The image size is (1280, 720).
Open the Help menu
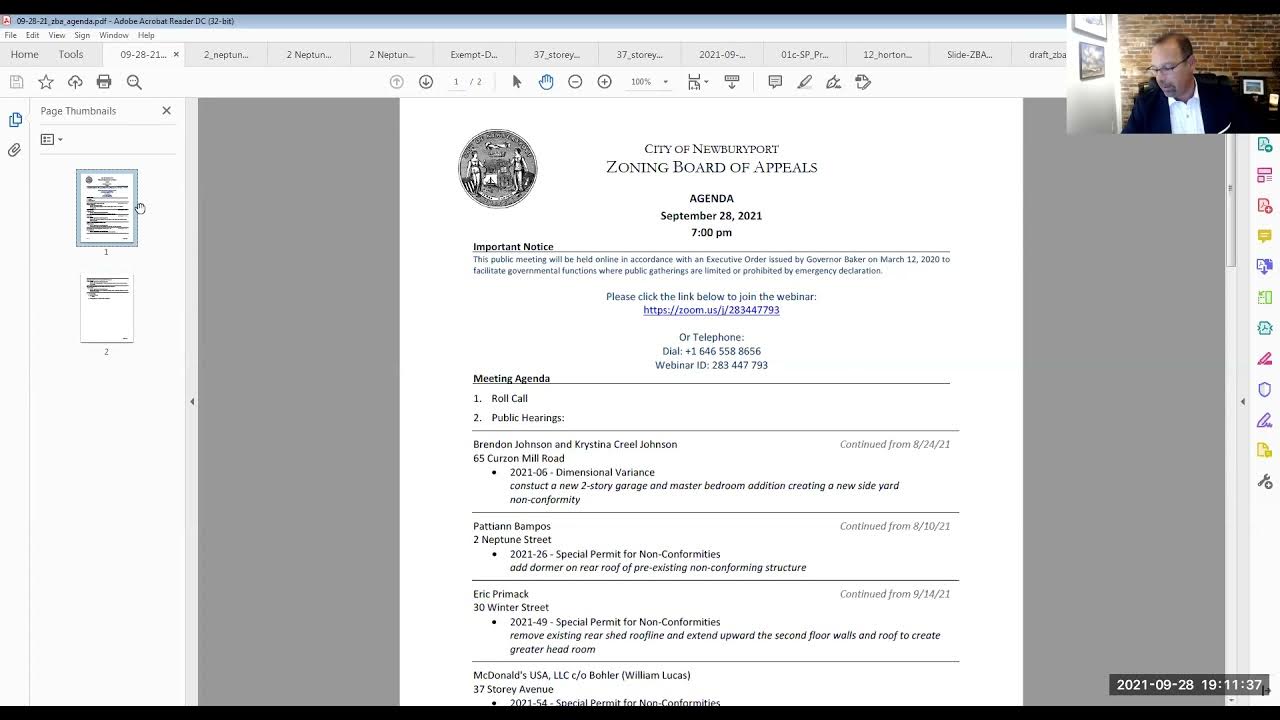[x=146, y=35]
